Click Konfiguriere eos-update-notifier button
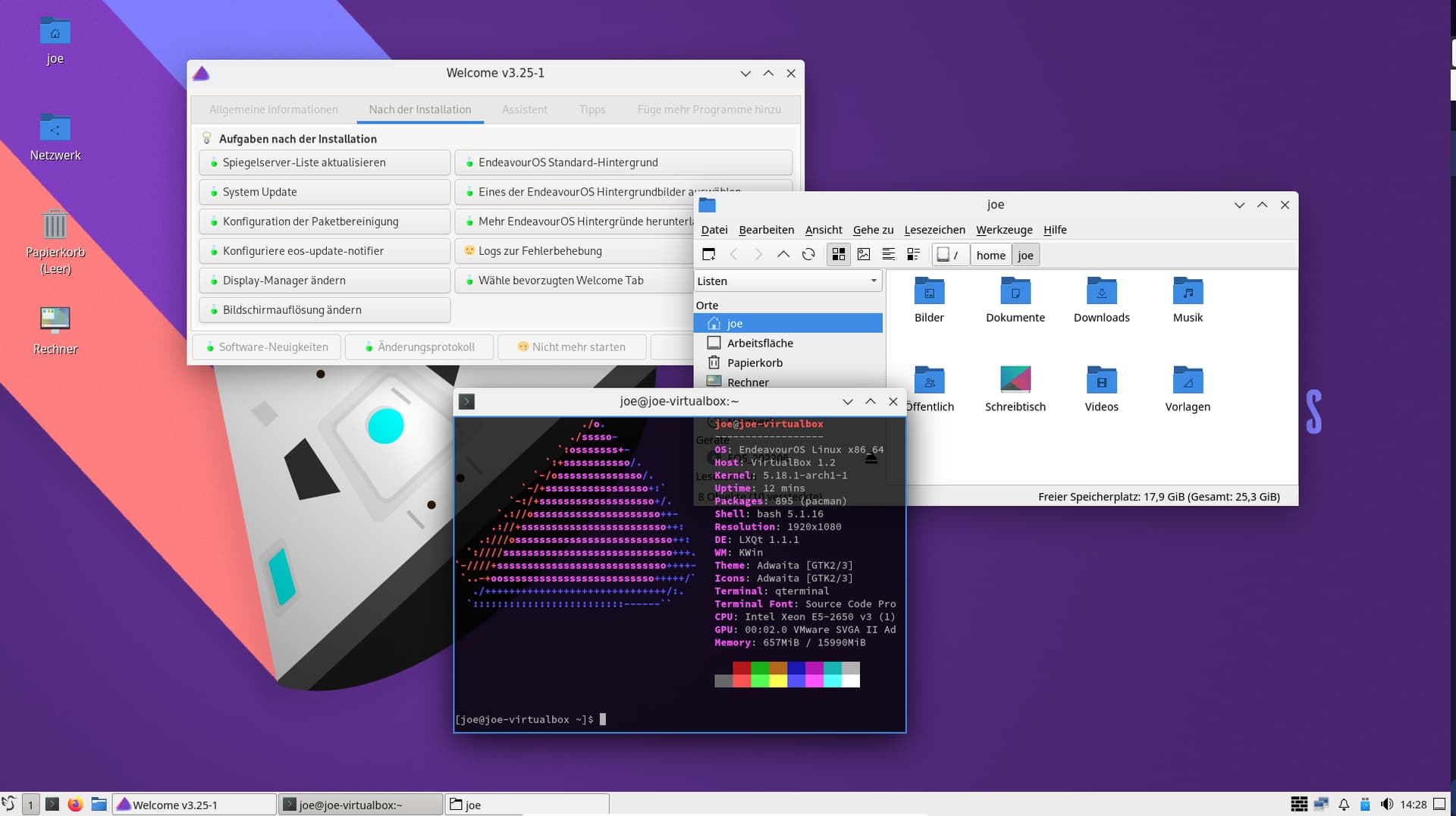The height and width of the screenshot is (816, 1456). [x=325, y=251]
